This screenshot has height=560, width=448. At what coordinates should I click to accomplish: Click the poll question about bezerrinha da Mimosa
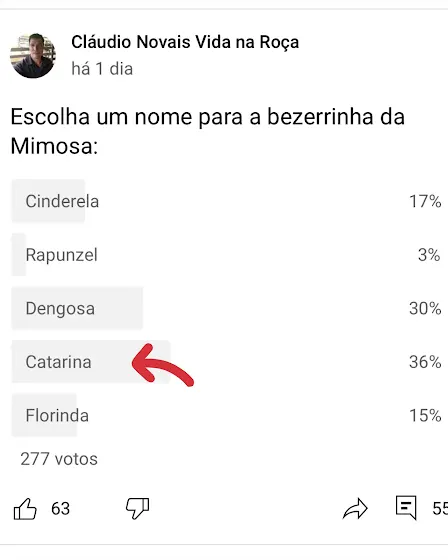pos(208,131)
